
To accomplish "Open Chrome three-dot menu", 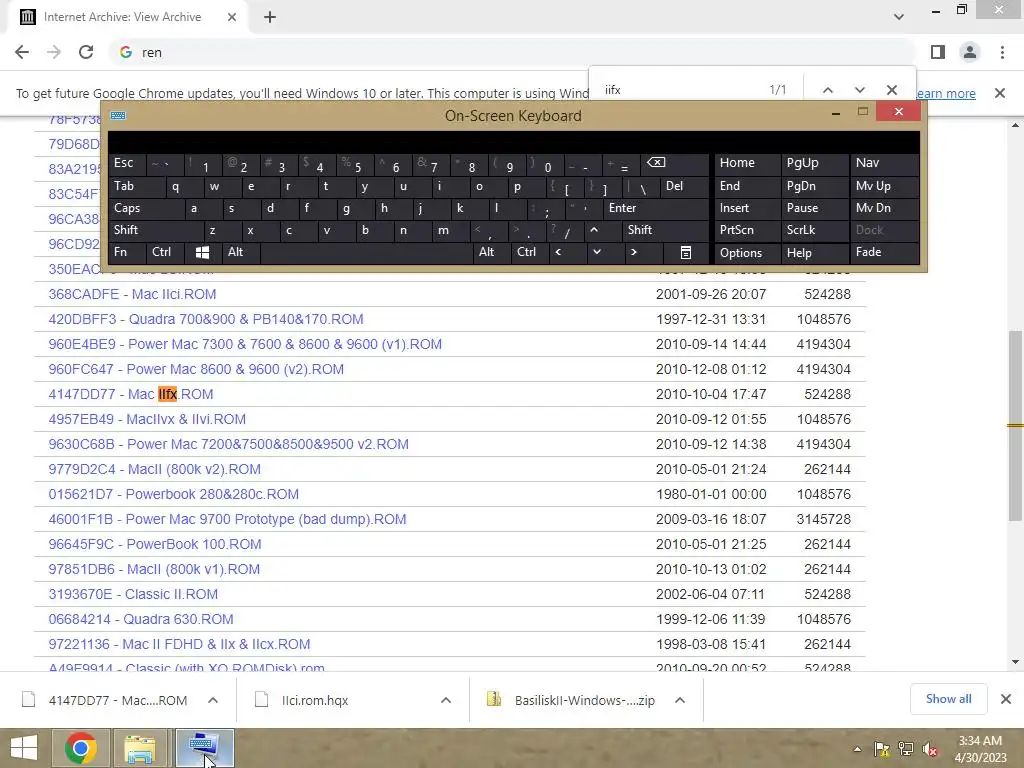I will [x=1002, y=52].
